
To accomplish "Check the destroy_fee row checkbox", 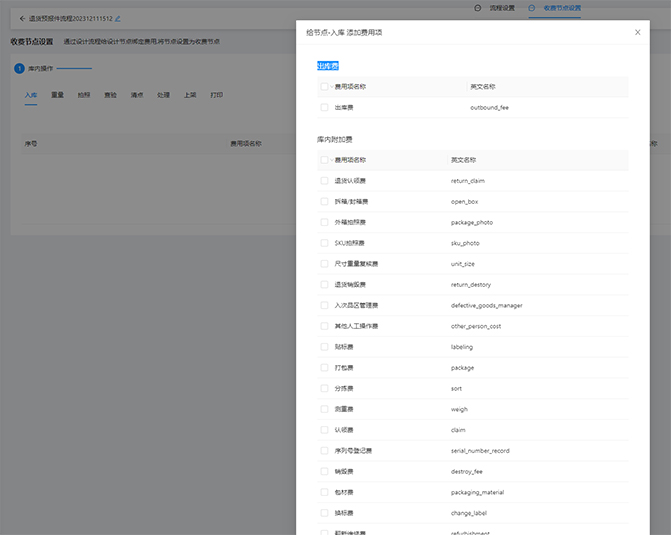I will [x=324, y=472].
